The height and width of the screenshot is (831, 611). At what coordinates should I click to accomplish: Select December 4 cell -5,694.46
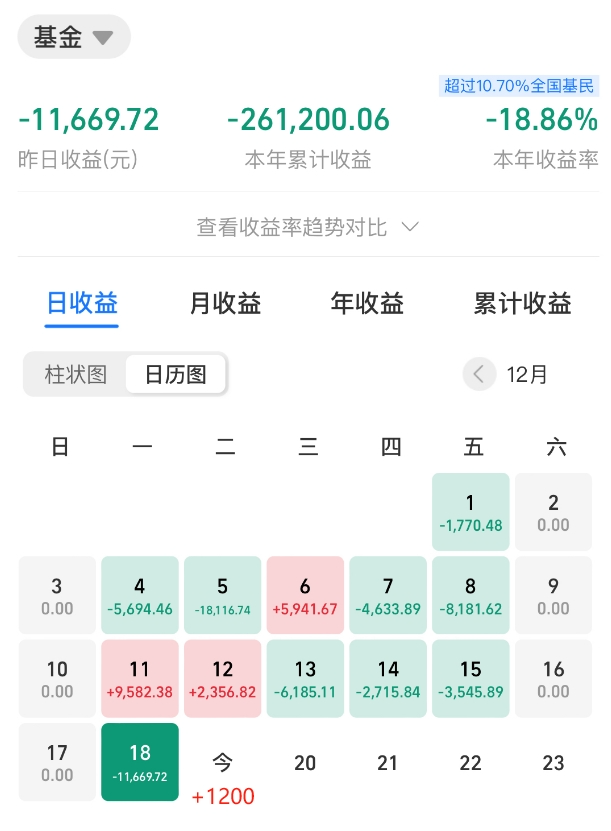click(x=140, y=595)
